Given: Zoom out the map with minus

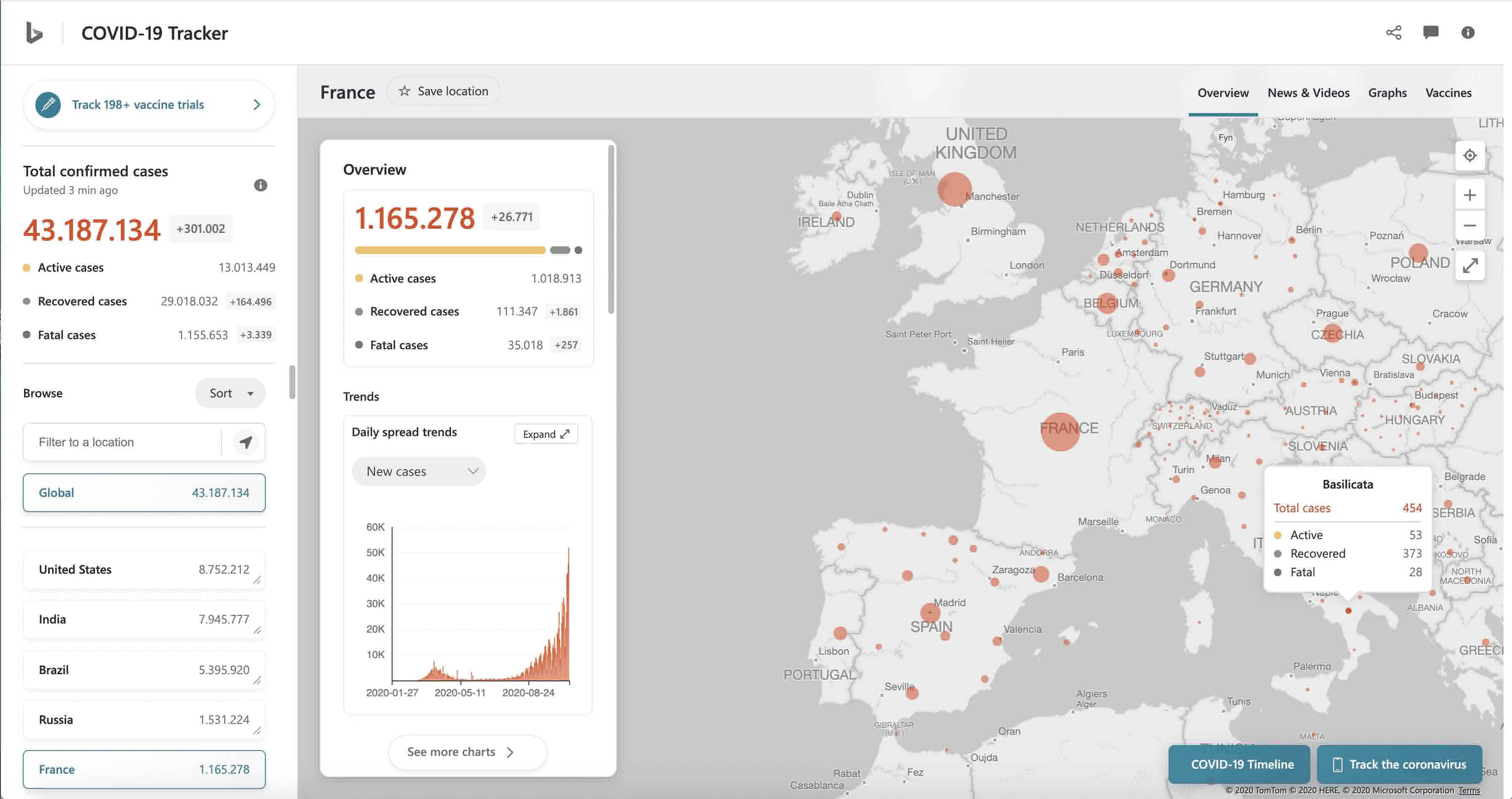Looking at the screenshot, I should click(1470, 225).
